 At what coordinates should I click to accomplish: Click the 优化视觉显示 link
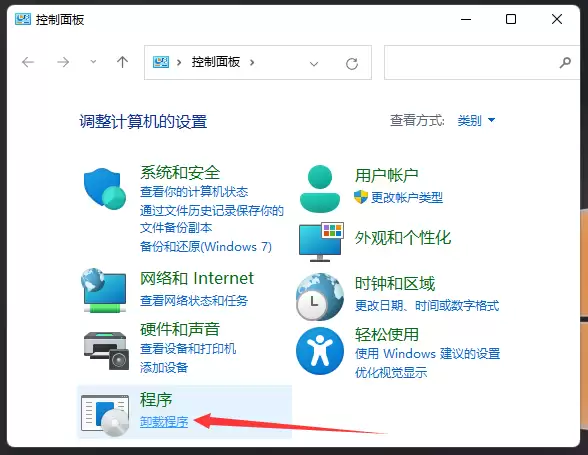pyautogui.click(x=391, y=372)
